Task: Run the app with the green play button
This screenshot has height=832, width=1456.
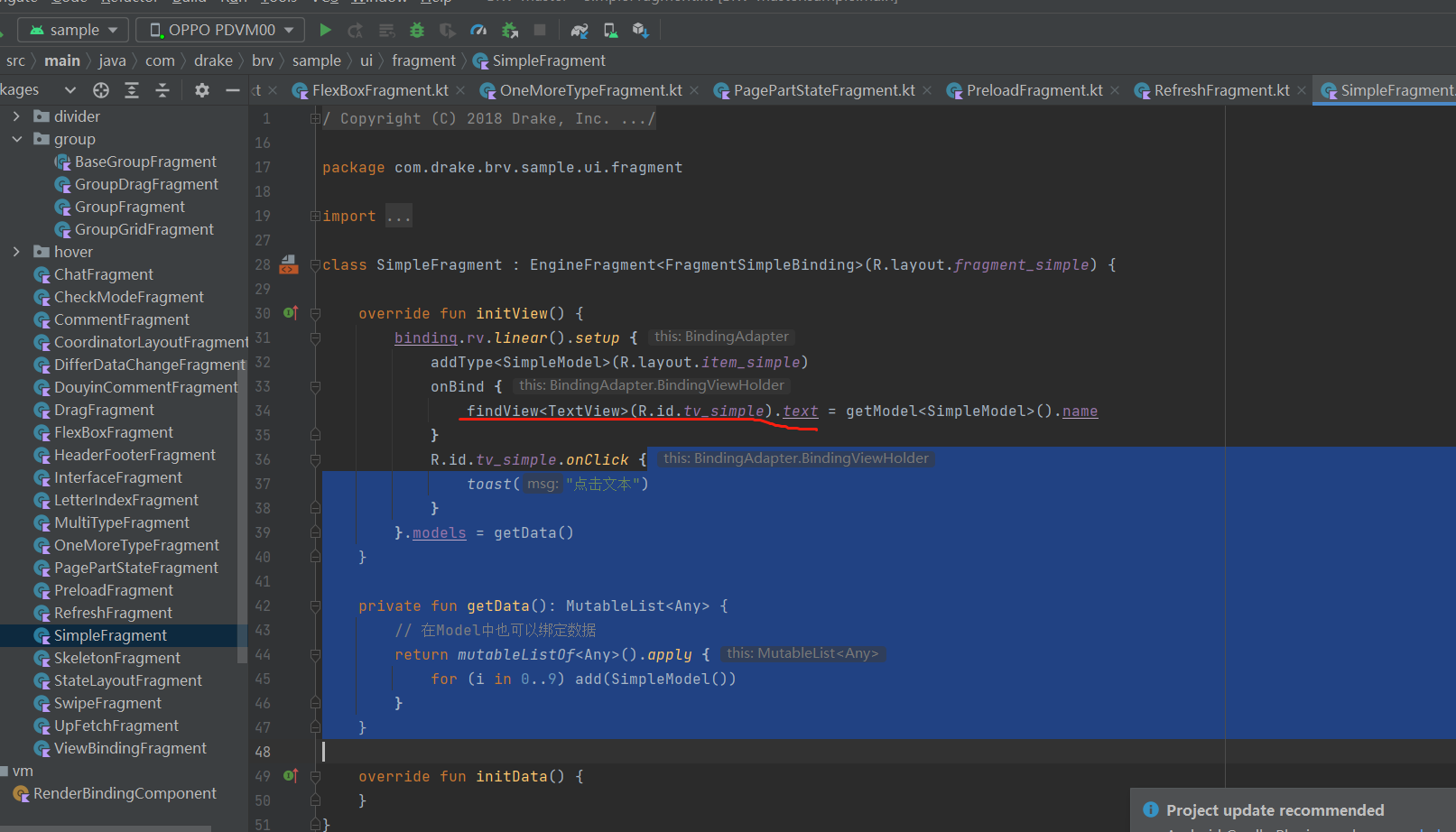Action: [325, 30]
